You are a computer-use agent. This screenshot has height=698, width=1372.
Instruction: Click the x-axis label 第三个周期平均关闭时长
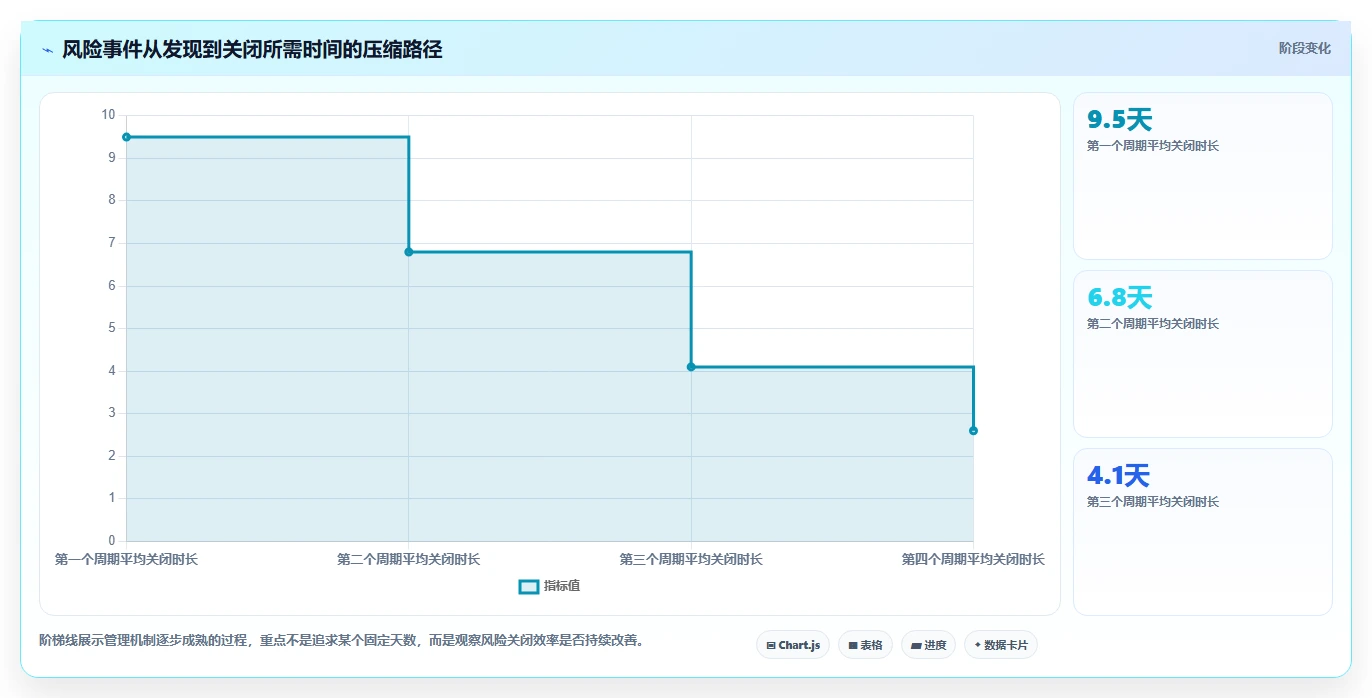click(691, 559)
